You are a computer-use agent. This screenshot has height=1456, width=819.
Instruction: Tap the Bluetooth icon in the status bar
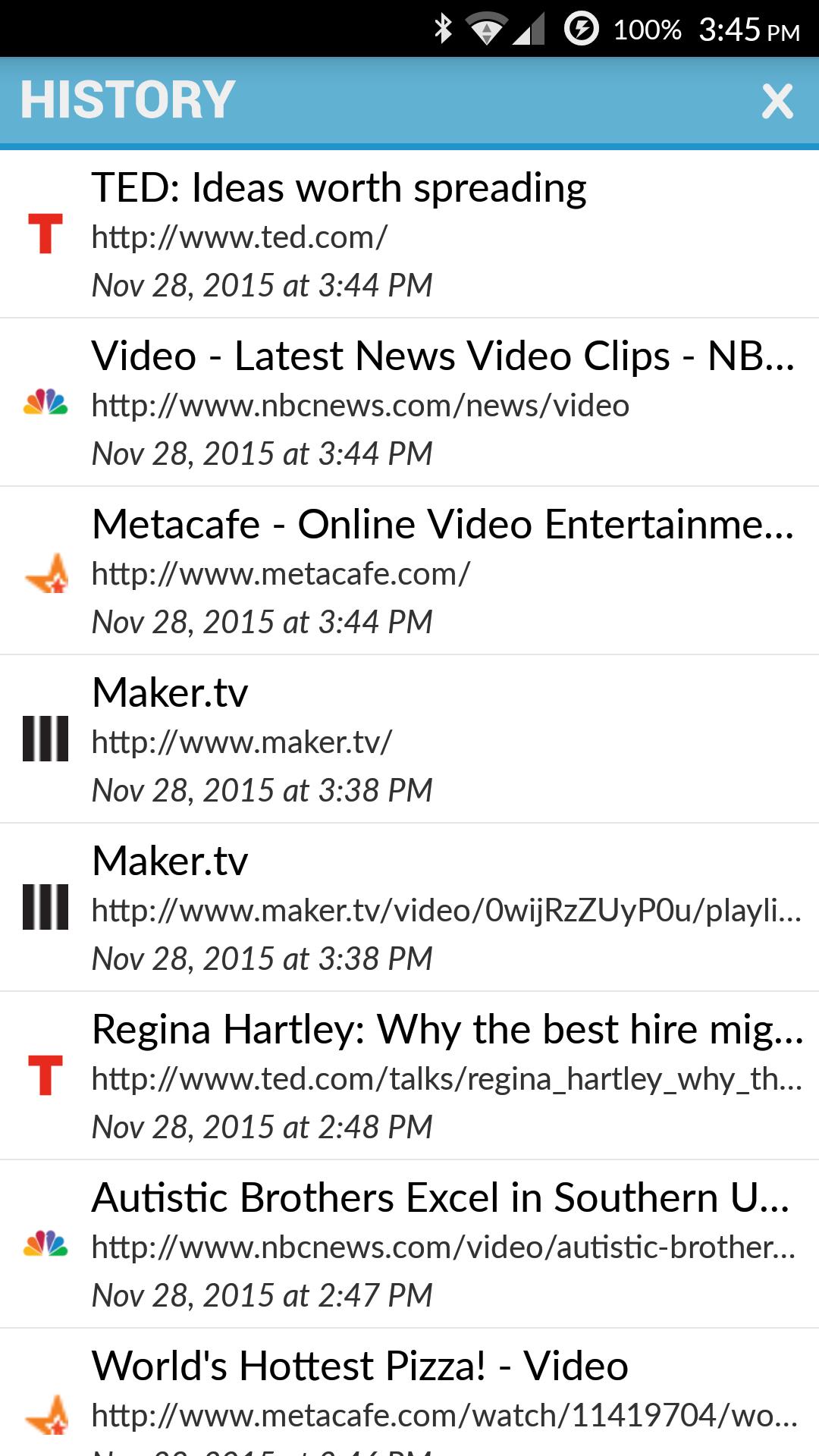[443, 29]
